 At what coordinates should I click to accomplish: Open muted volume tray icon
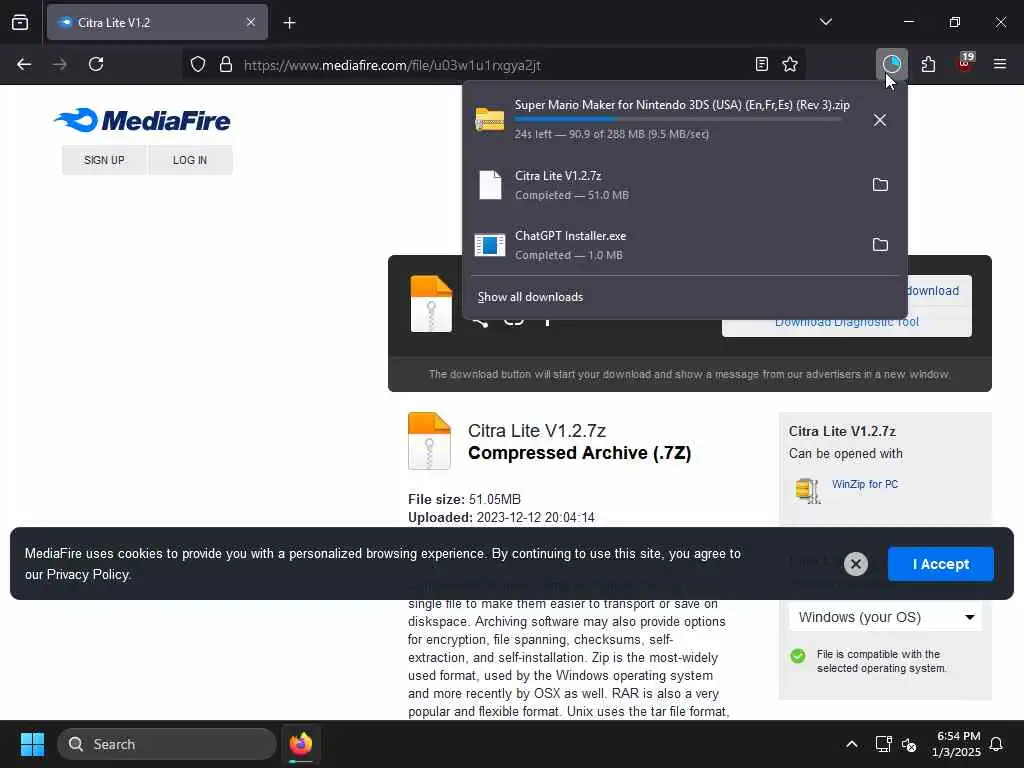coord(909,744)
